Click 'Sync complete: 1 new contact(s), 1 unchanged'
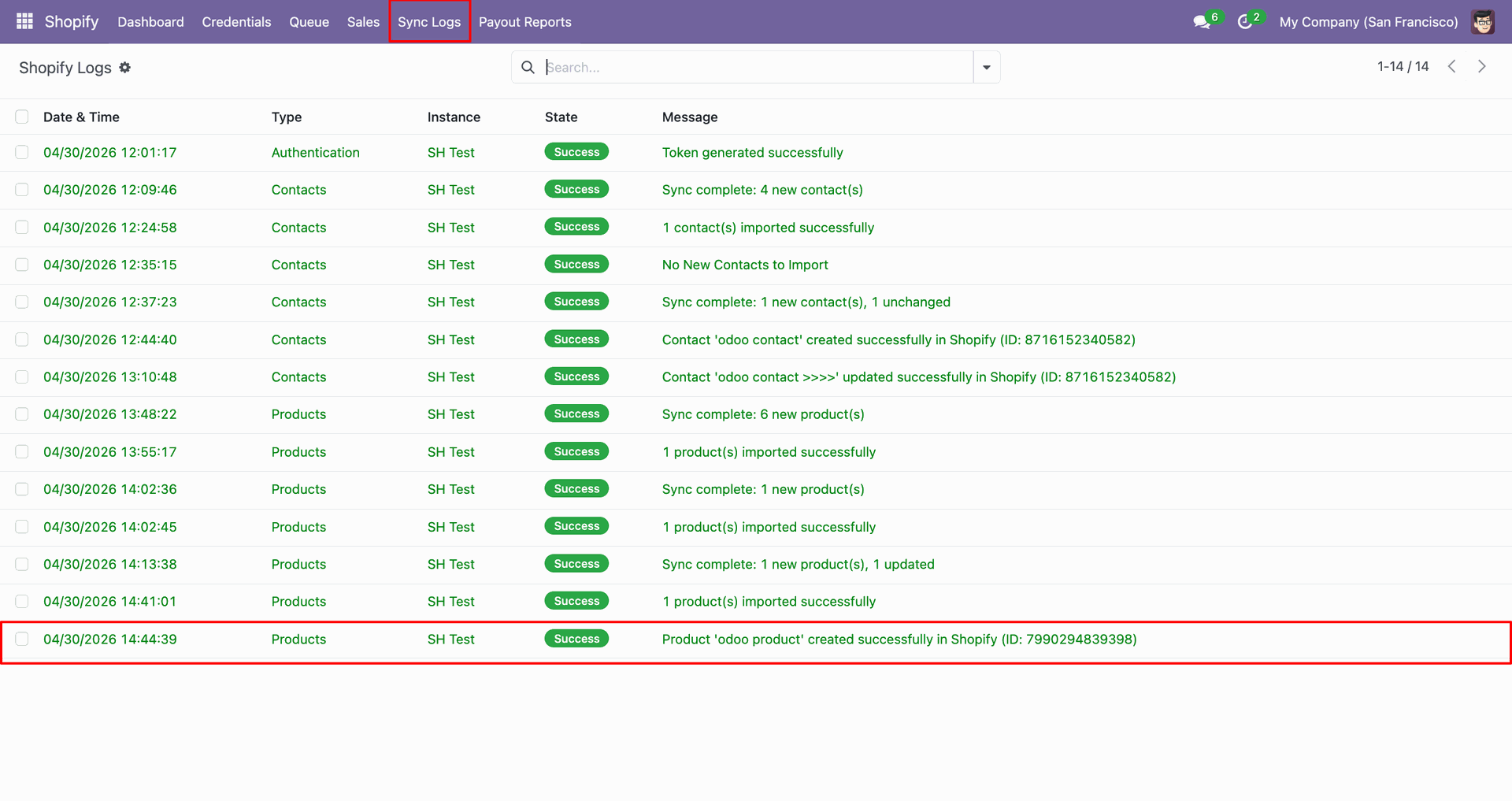 [x=806, y=302]
